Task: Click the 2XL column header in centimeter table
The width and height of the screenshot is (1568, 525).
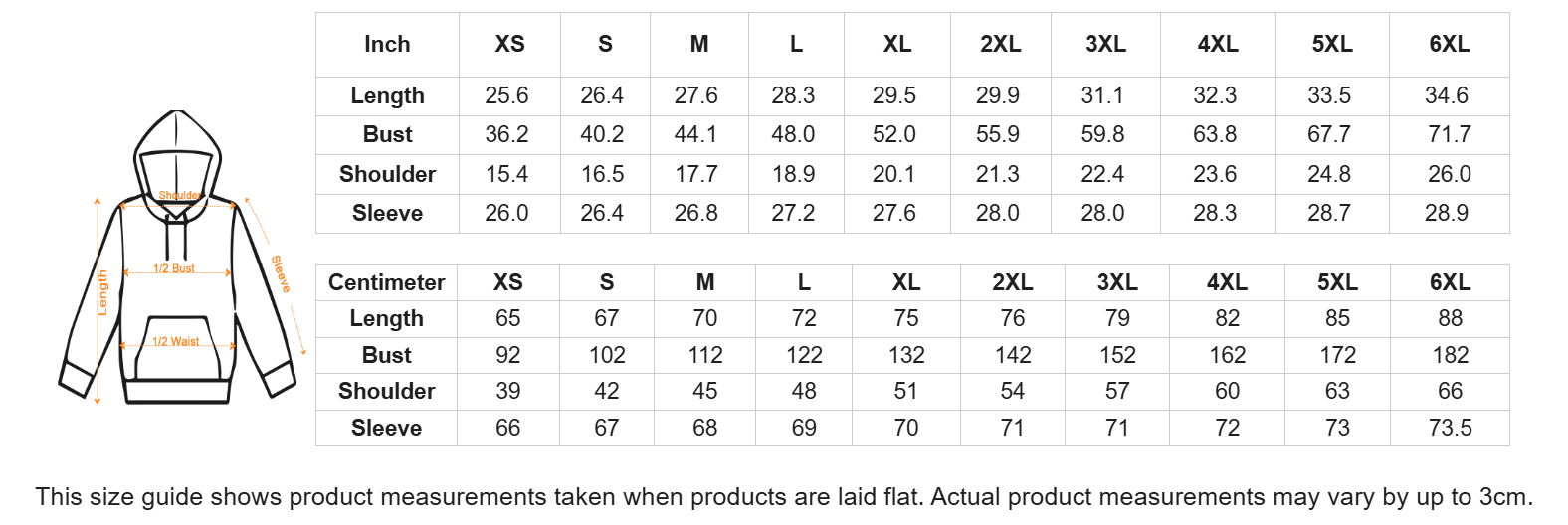Action: point(1013,282)
